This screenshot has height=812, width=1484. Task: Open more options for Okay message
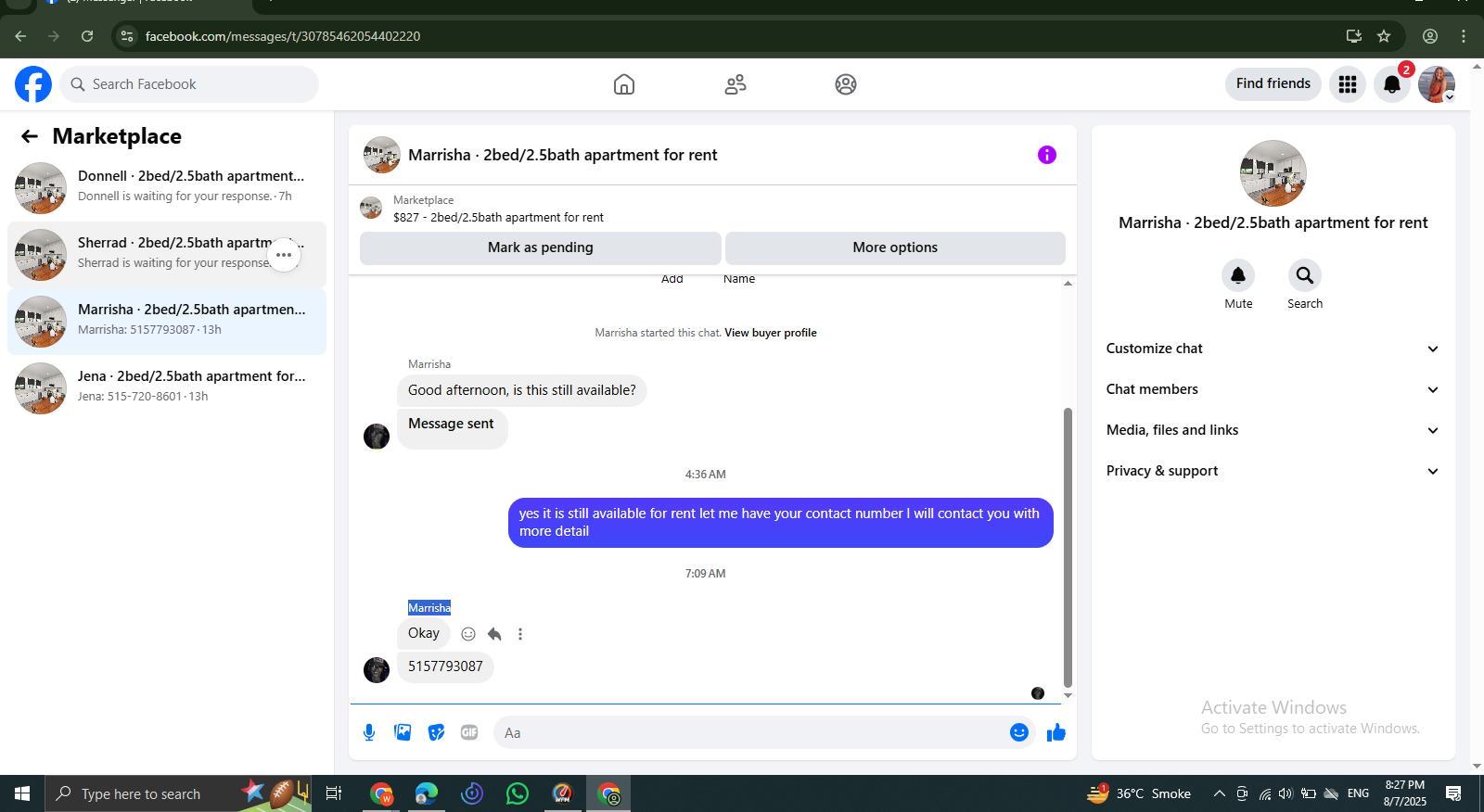pyautogui.click(x=520, y=634)
